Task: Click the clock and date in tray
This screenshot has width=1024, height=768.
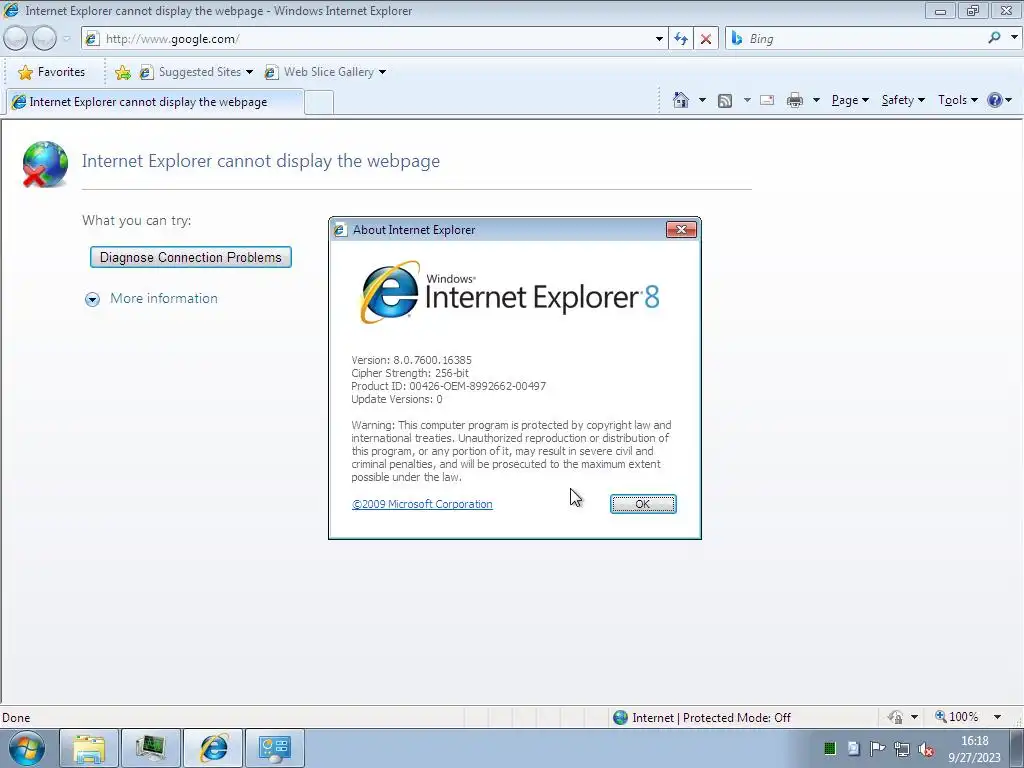Action: 974,749
